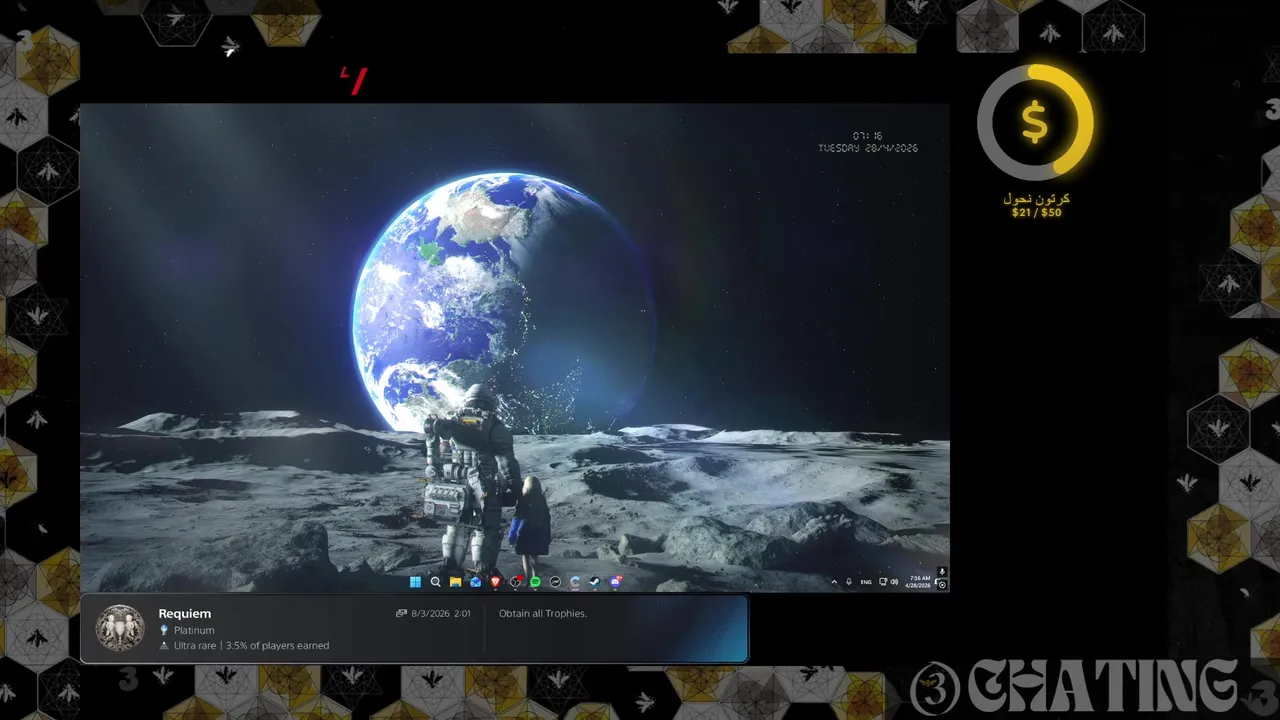Image resolution: width=1280 pixels, height=720 pixels.
Task: Open the Windows Start menu
Action: [415, 582]
